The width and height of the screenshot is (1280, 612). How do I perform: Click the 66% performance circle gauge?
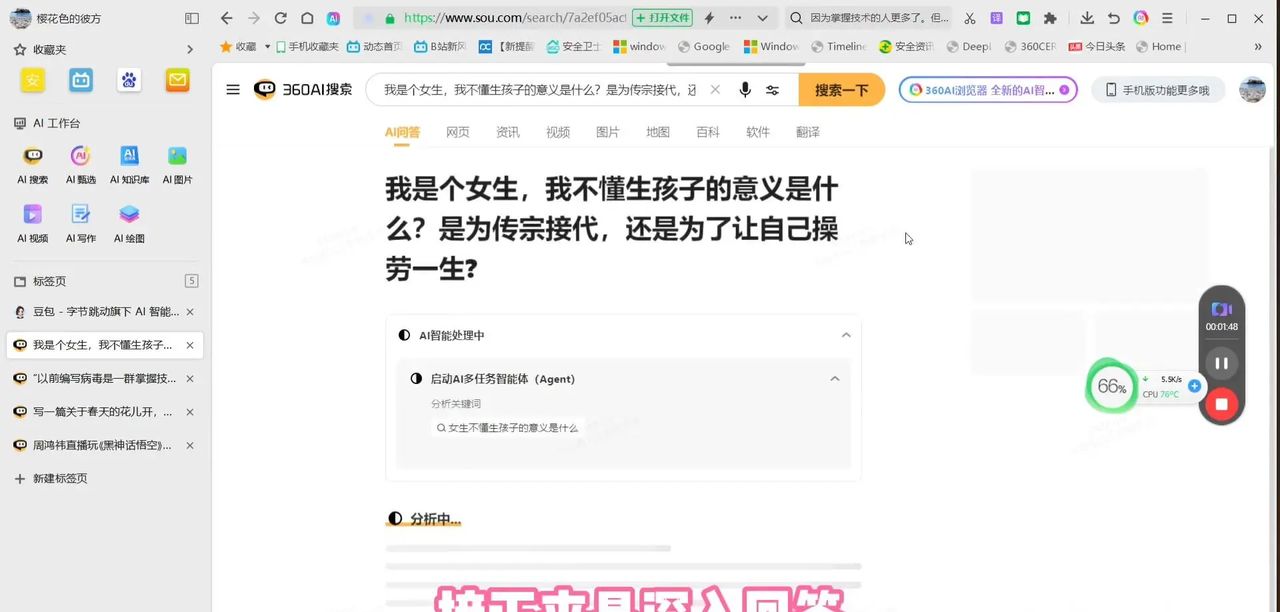tap(1111, 386)
